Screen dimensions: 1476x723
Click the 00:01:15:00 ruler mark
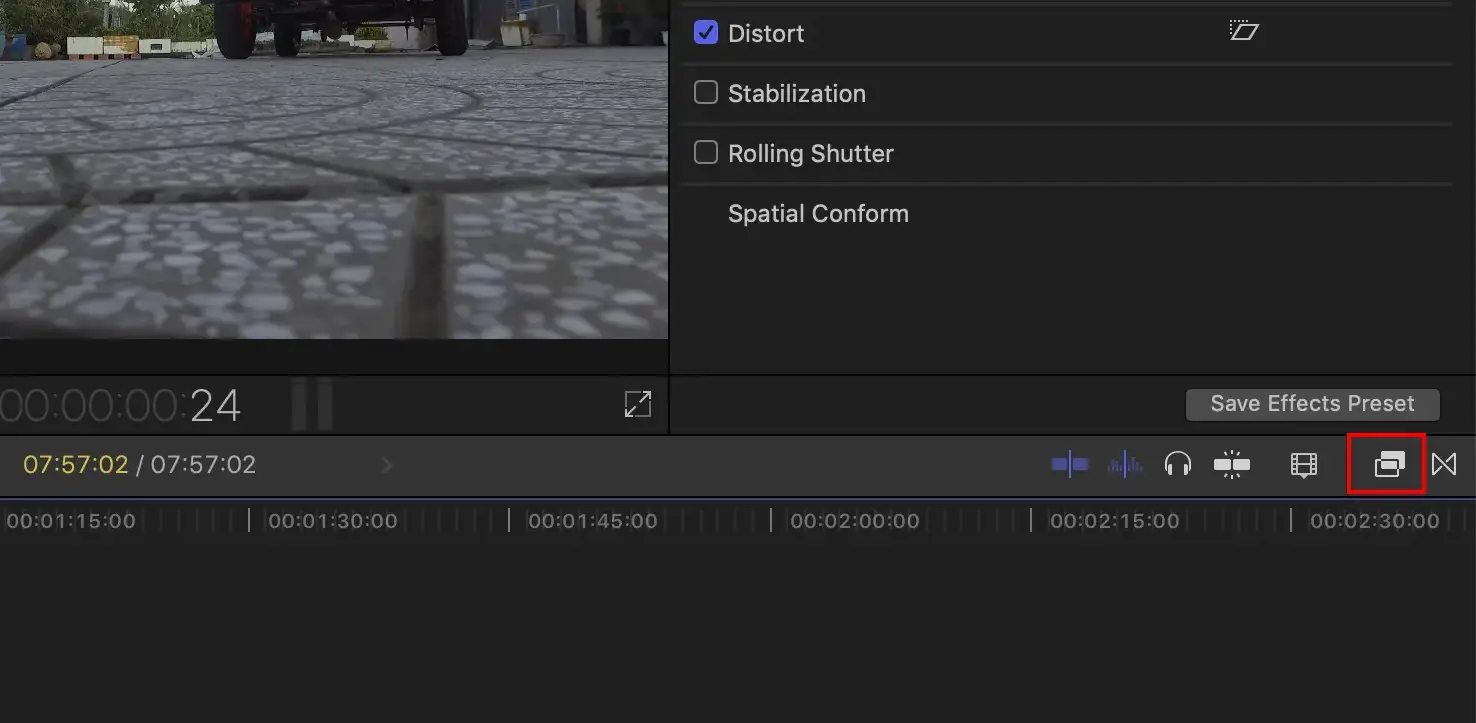tap(70, 521)
